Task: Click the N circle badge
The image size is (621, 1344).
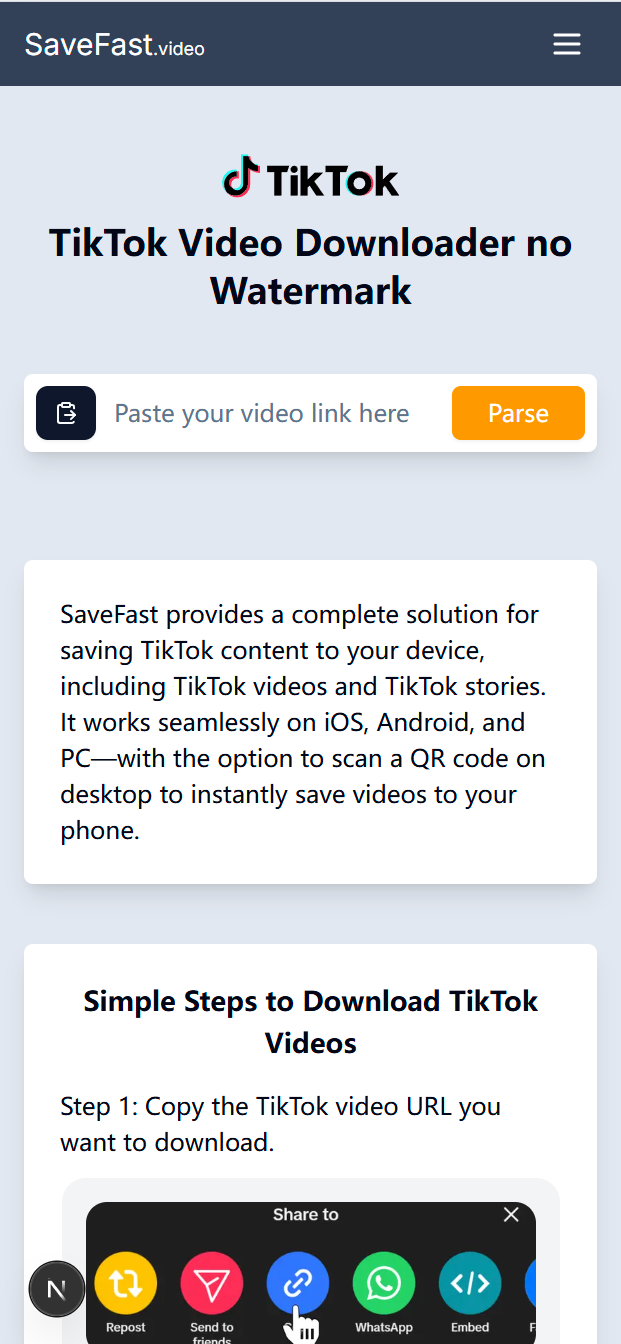Action: tap(57, 1288)
